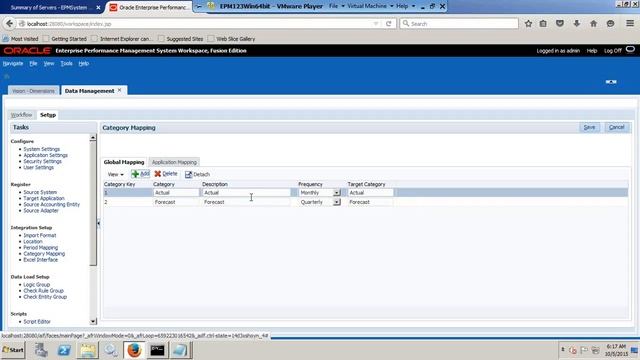Expand the View menu in table toolbar

(x=116, y=174)
